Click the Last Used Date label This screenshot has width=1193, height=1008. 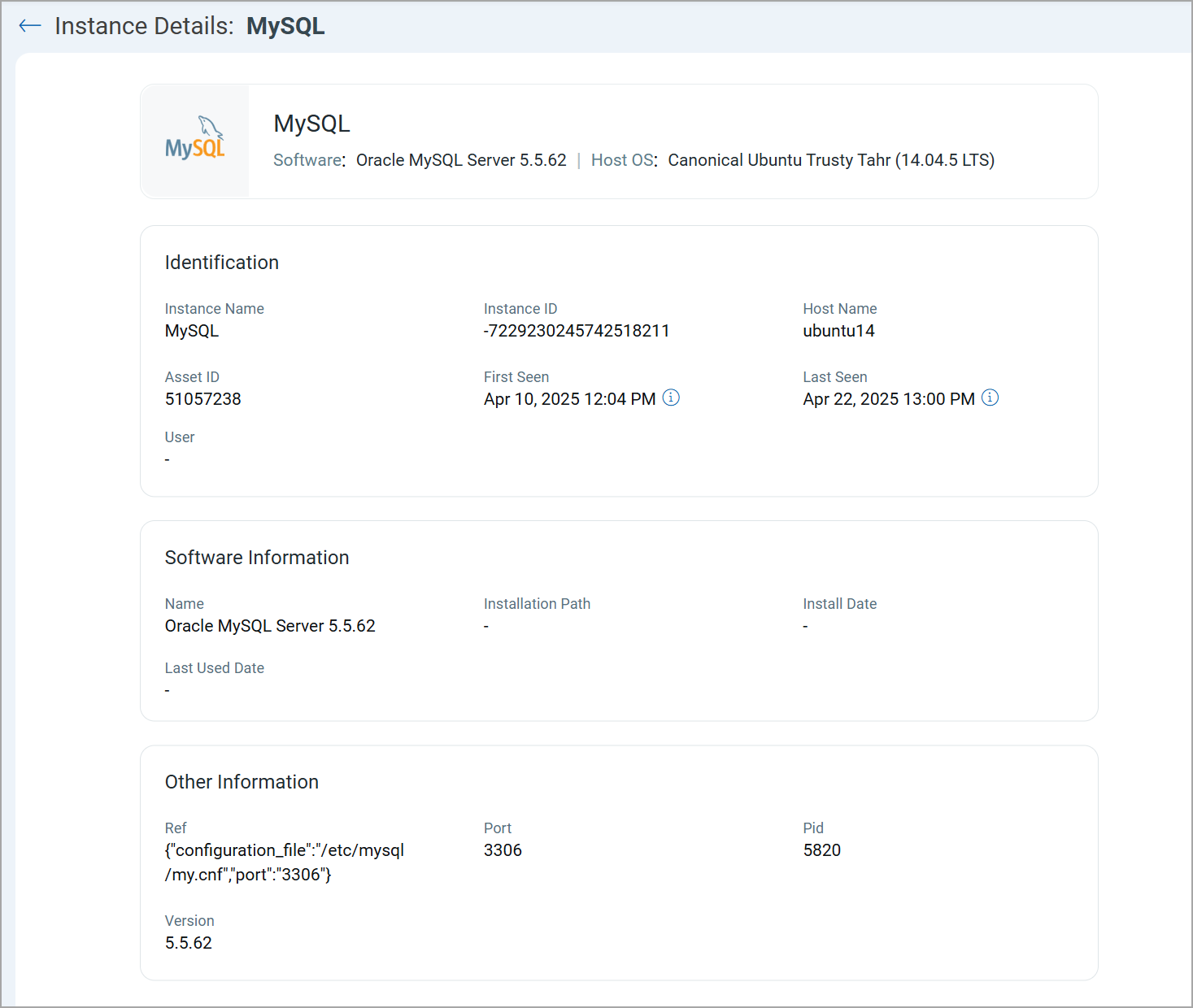215,668
